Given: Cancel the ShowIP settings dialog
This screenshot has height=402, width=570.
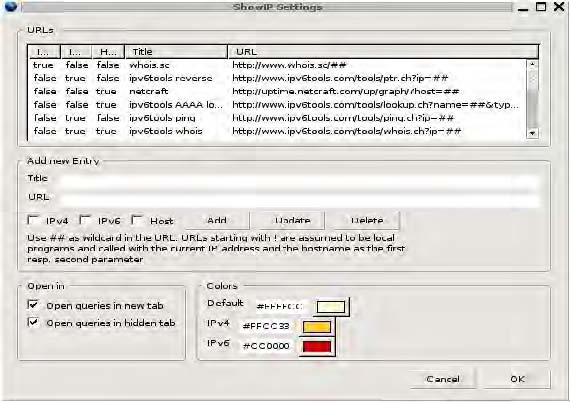Looking at the screenshot, I should [442, 379].
